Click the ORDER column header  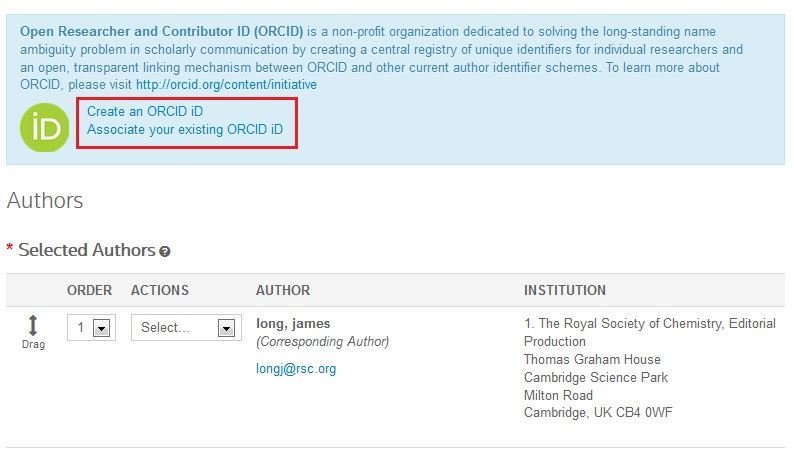(90, 290)
